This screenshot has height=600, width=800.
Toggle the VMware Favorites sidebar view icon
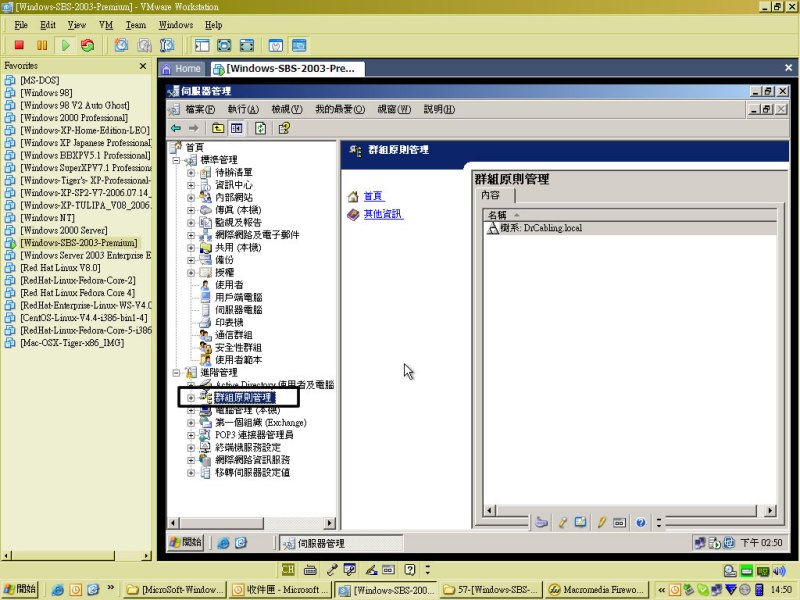click(x=202, y=45)
